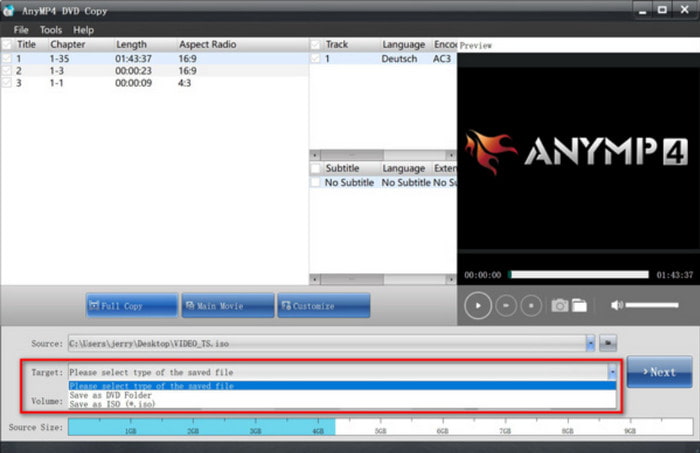Open the Help menu

83,30
